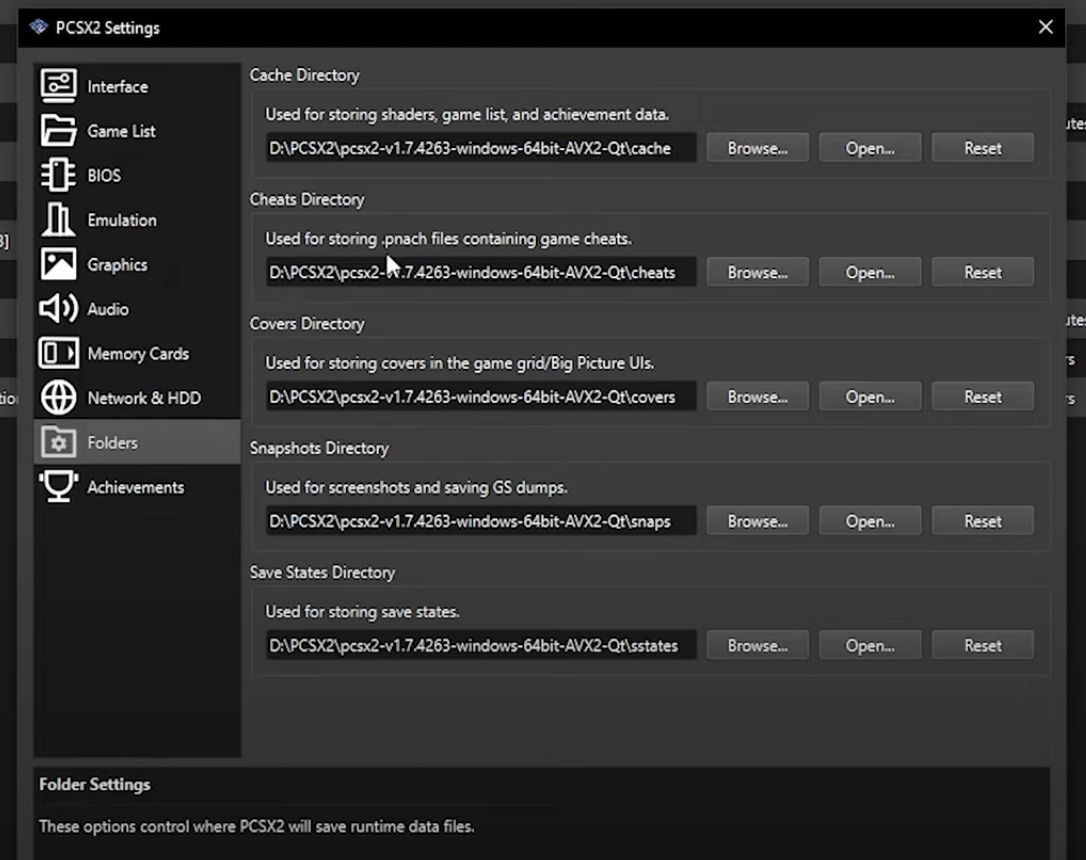1086x860 pixels.
Task: Click the Cache Directory path field
Action: coord(480,148)
